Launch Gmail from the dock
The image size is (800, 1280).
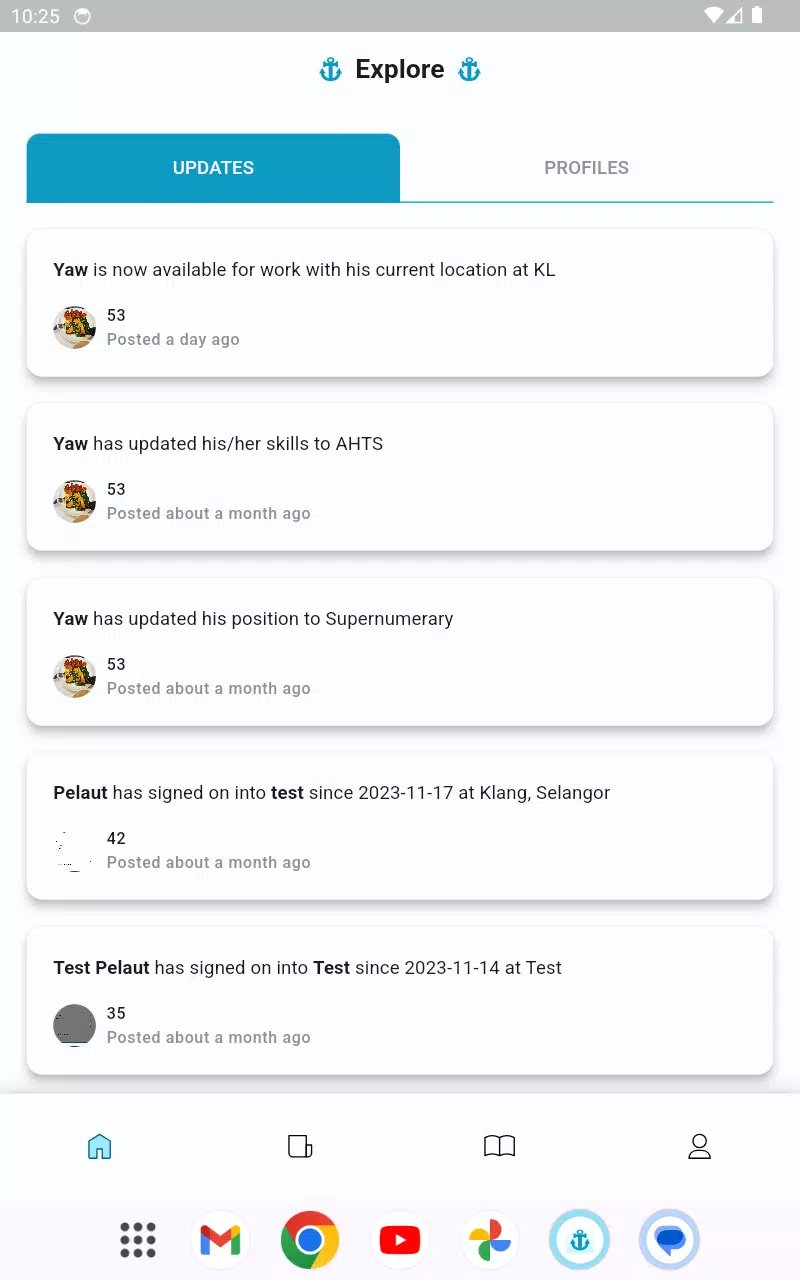pyautogui.click(x=220, y=1240)
